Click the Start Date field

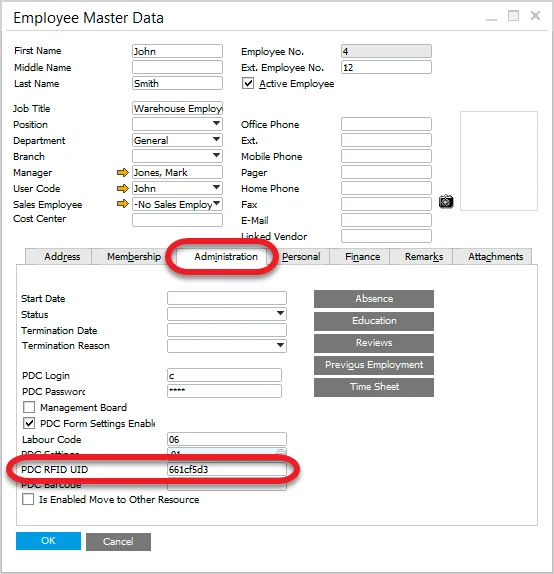(227, 298)
